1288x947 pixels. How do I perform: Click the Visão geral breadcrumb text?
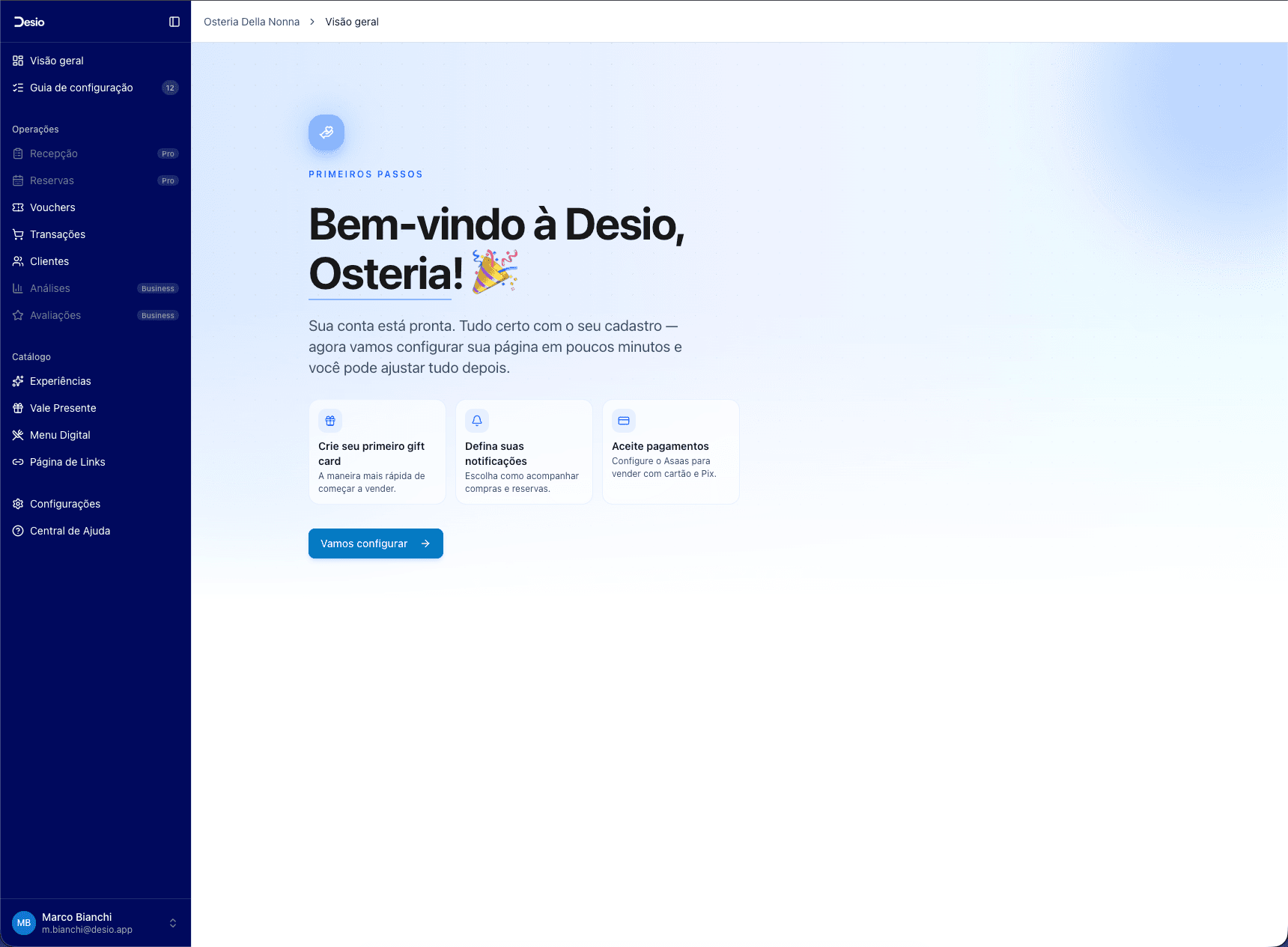(352, 22)
